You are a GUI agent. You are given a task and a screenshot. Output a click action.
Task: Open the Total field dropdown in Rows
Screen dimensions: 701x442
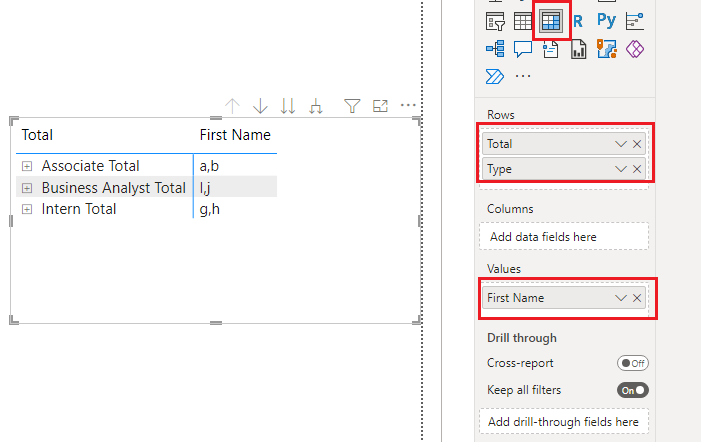[621, 144]
